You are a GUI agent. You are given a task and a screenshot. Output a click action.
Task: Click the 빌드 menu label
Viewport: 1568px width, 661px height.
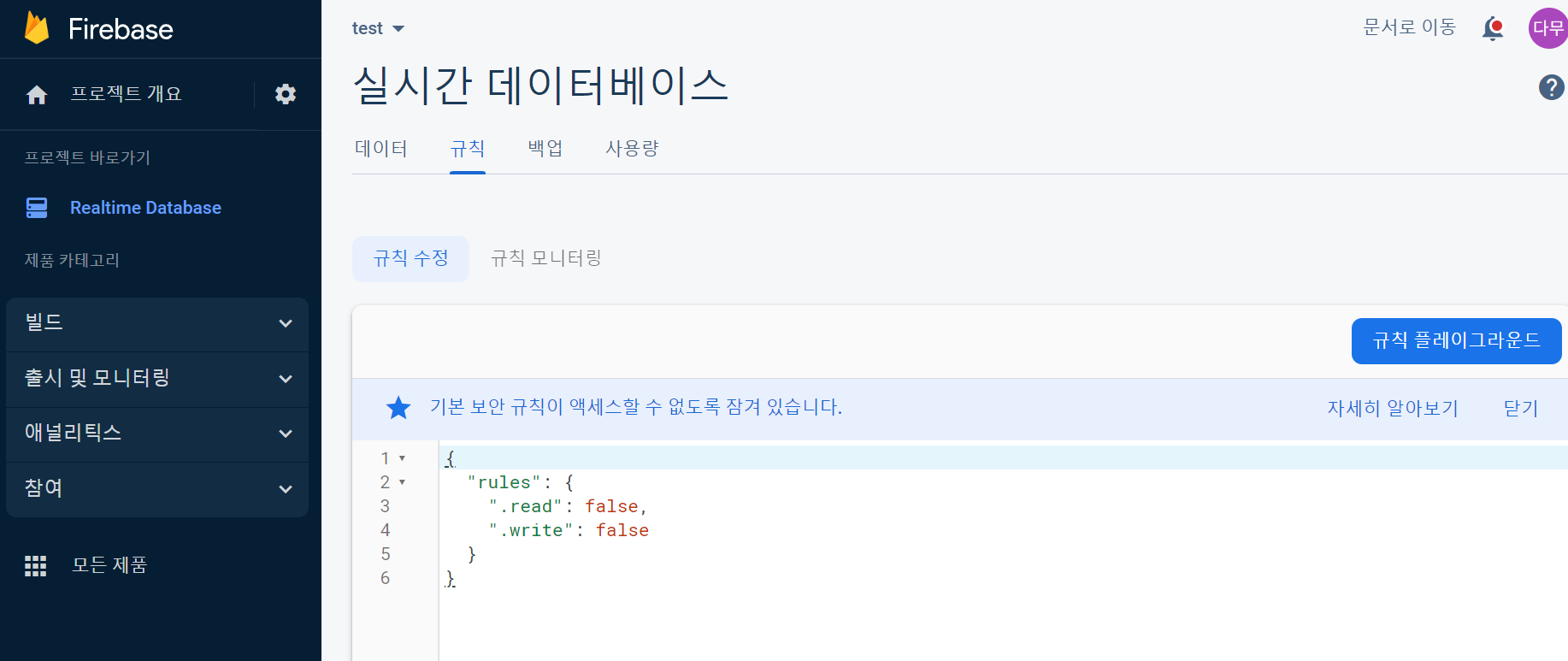tap(44, 323)
